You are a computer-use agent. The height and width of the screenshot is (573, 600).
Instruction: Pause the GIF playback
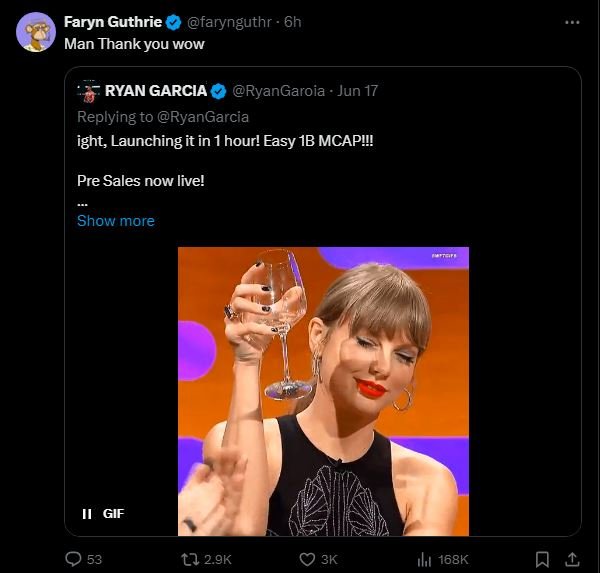coord(87,513)
